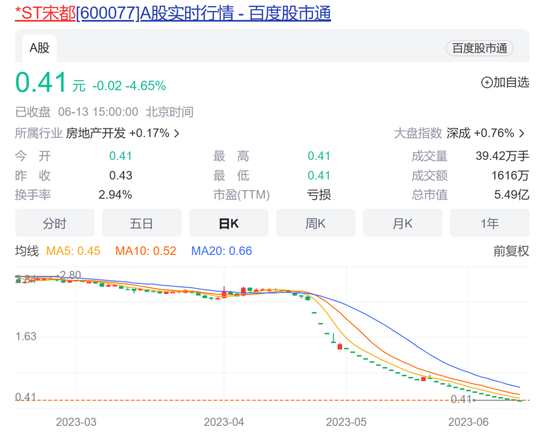Viewport: 550px width, 432px height.
Task: Select the 周K chart tab
Action: (316, 223)
